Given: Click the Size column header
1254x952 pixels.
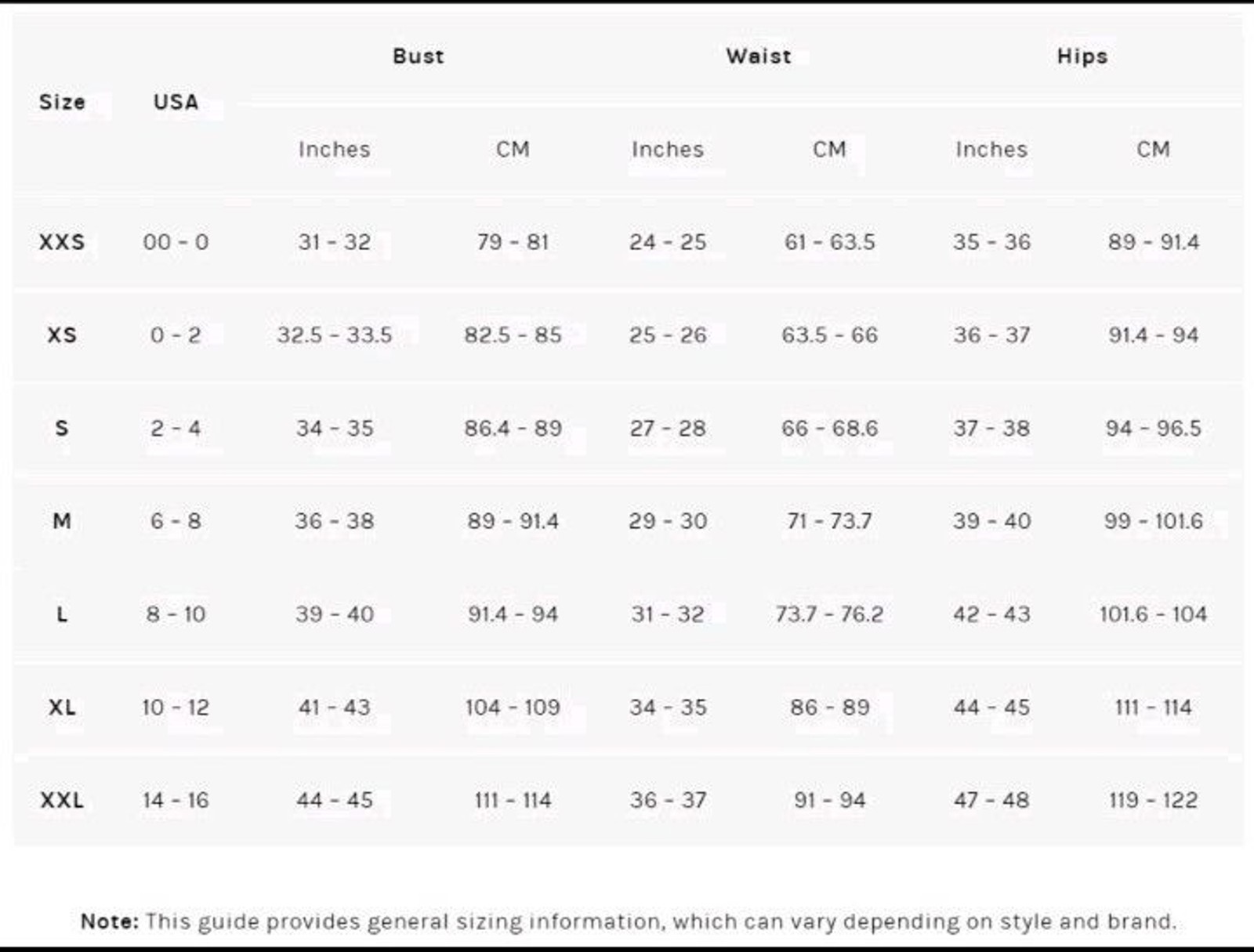Looking at the screenshot, I should point(62,102).
